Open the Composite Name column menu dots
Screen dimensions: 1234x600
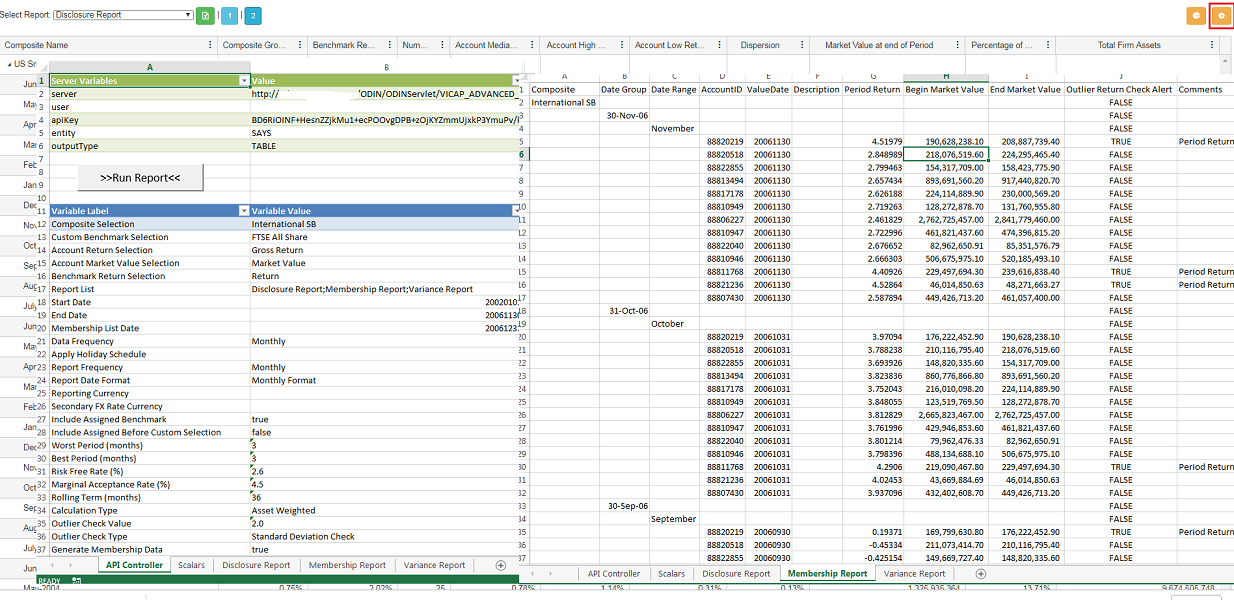(x=209, y=45)
